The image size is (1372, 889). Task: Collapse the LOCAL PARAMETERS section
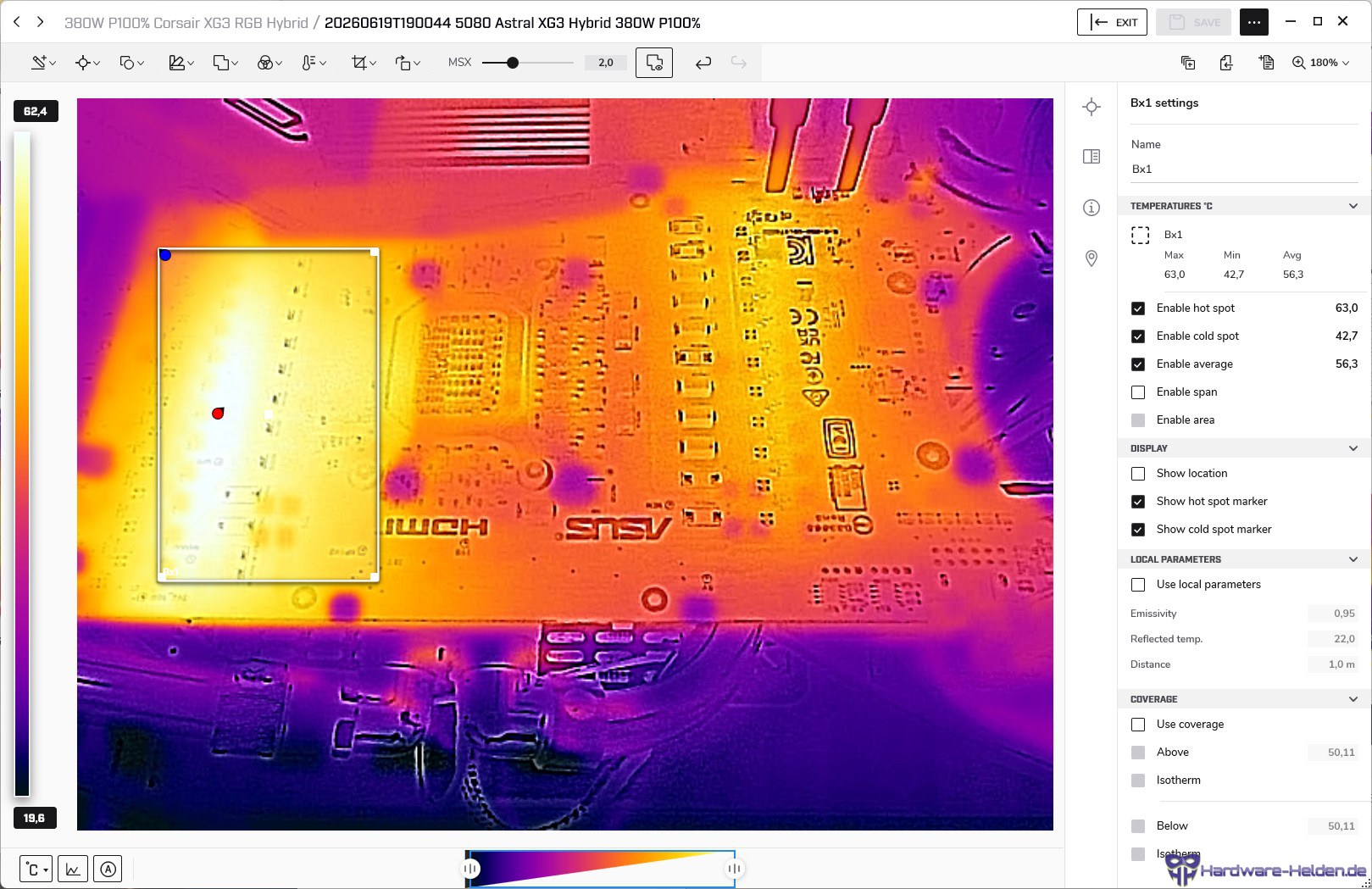[1353, 559]
